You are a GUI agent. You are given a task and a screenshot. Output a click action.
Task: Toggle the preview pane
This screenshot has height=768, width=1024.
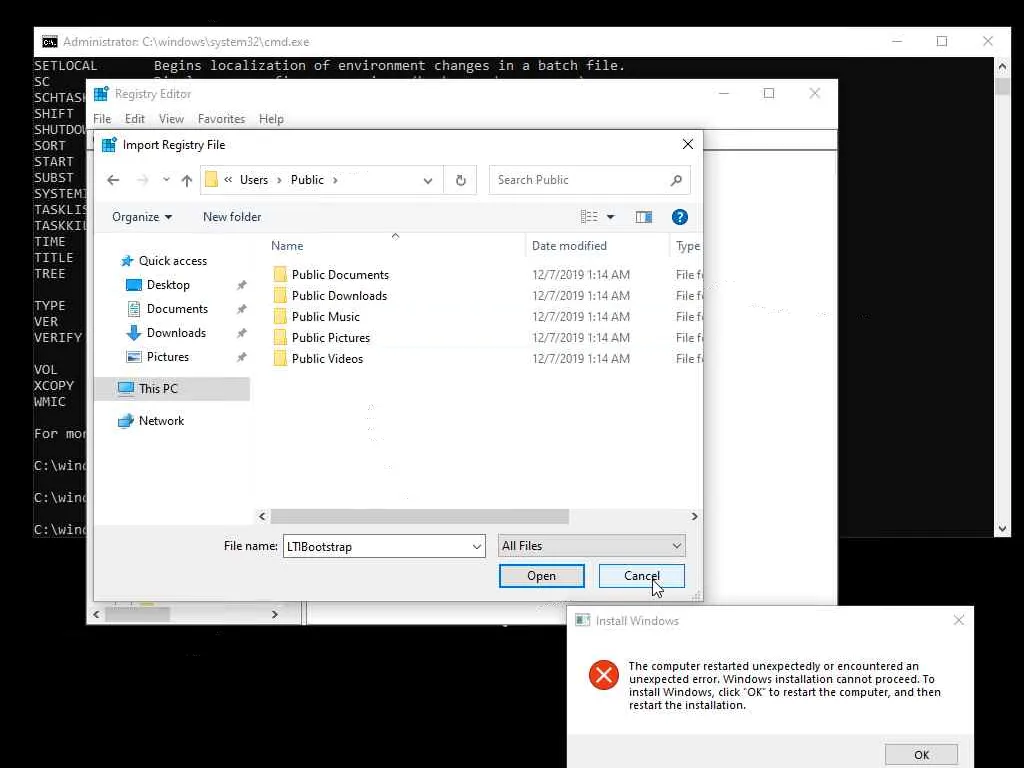[x=644, y=217]
